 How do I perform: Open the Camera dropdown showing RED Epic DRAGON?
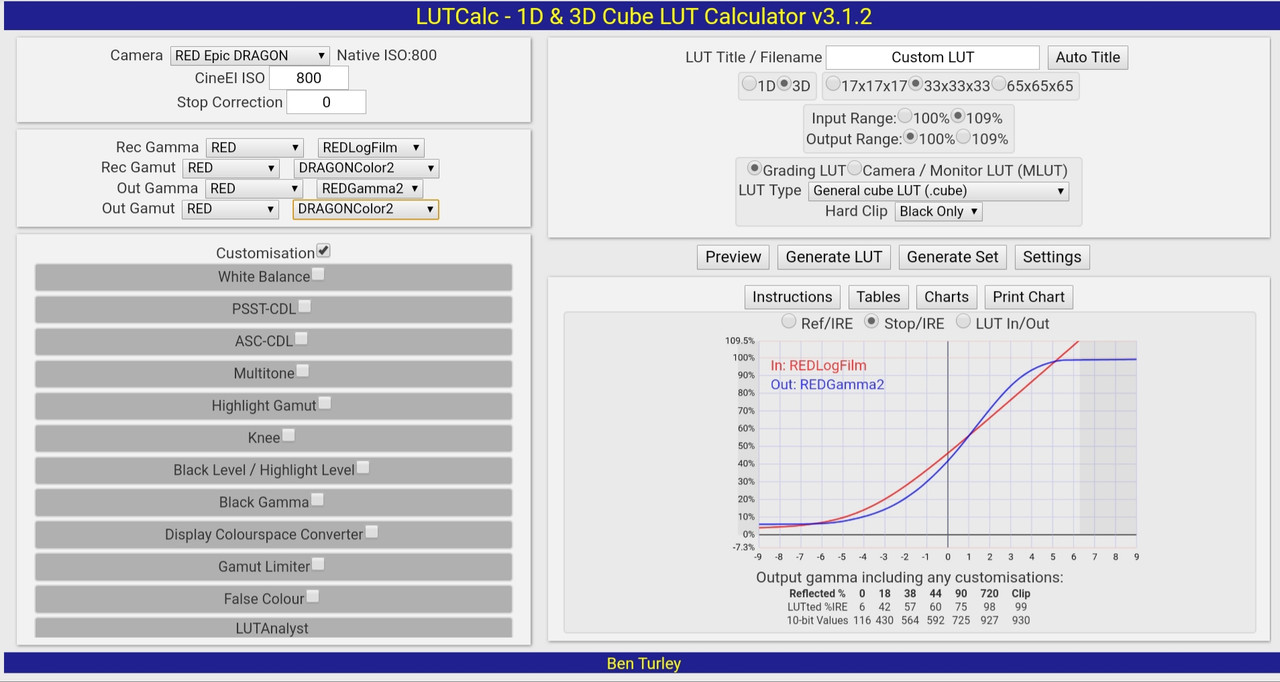[x=250, y=56]
